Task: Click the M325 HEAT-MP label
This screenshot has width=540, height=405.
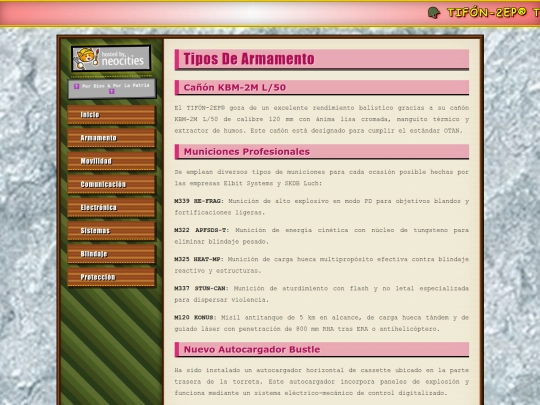Action: (198, 259)
